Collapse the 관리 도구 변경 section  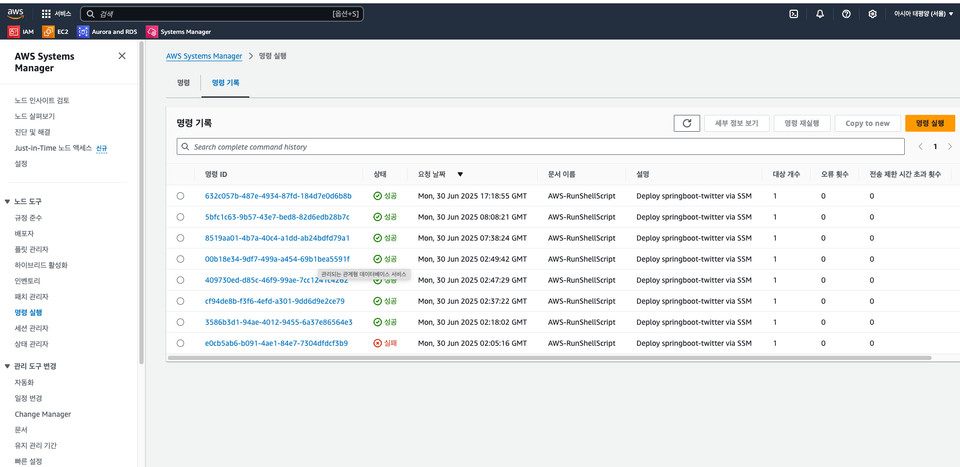point(7,366)
